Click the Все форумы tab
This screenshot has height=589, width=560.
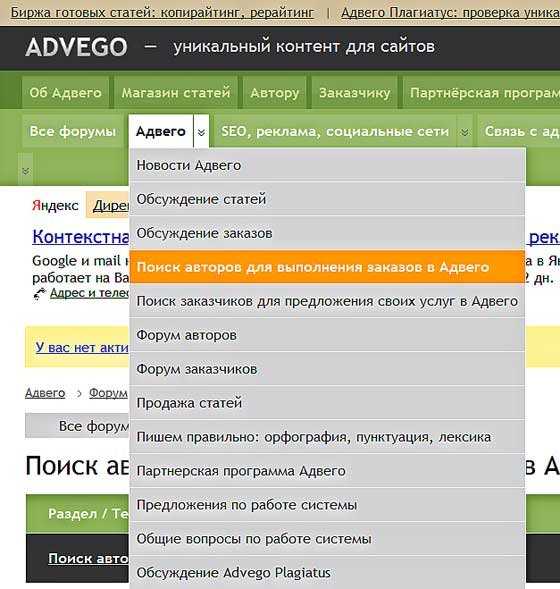[x=73, y=131]
